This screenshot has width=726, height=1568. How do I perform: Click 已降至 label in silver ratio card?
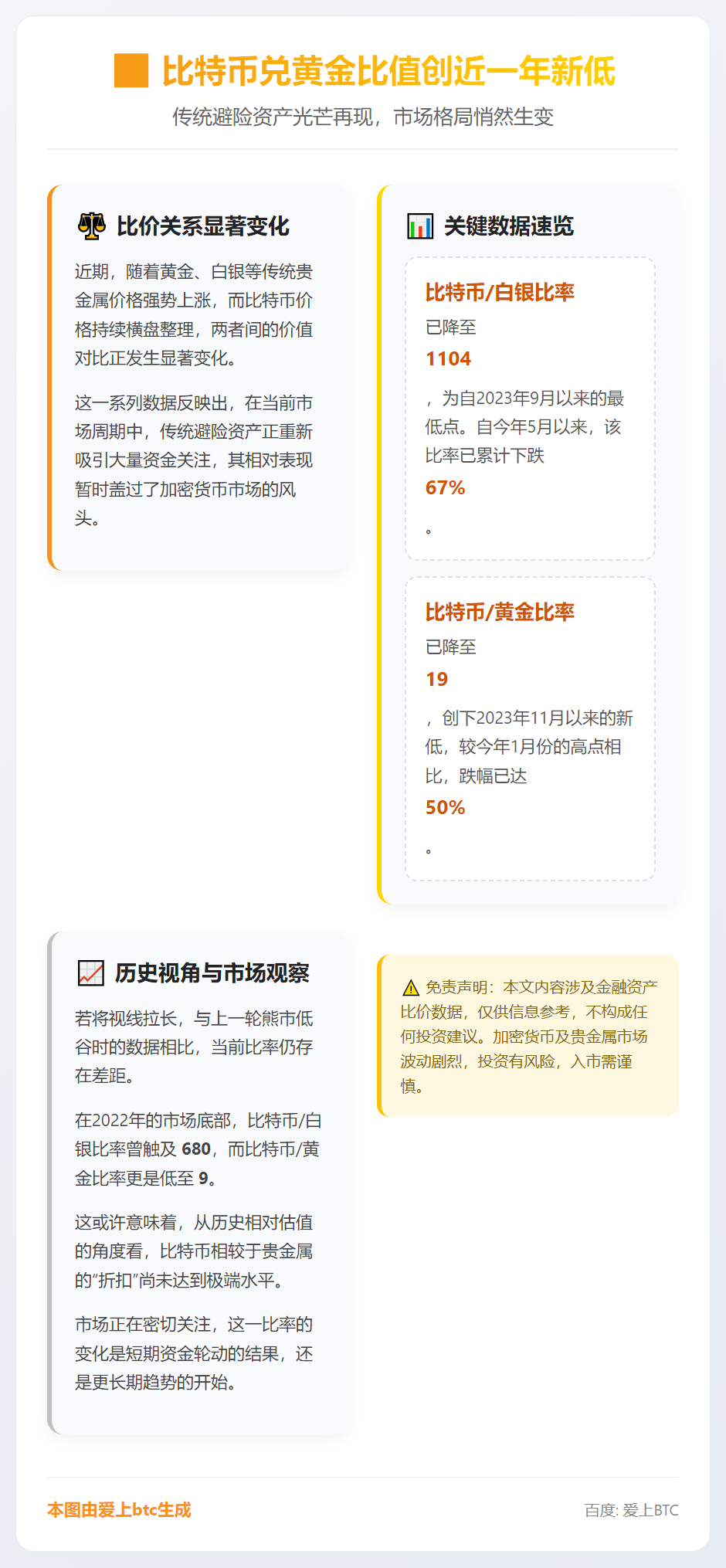451,328
